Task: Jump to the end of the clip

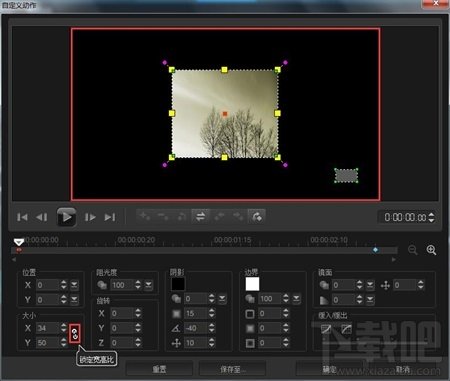Action: click(110, 217)
